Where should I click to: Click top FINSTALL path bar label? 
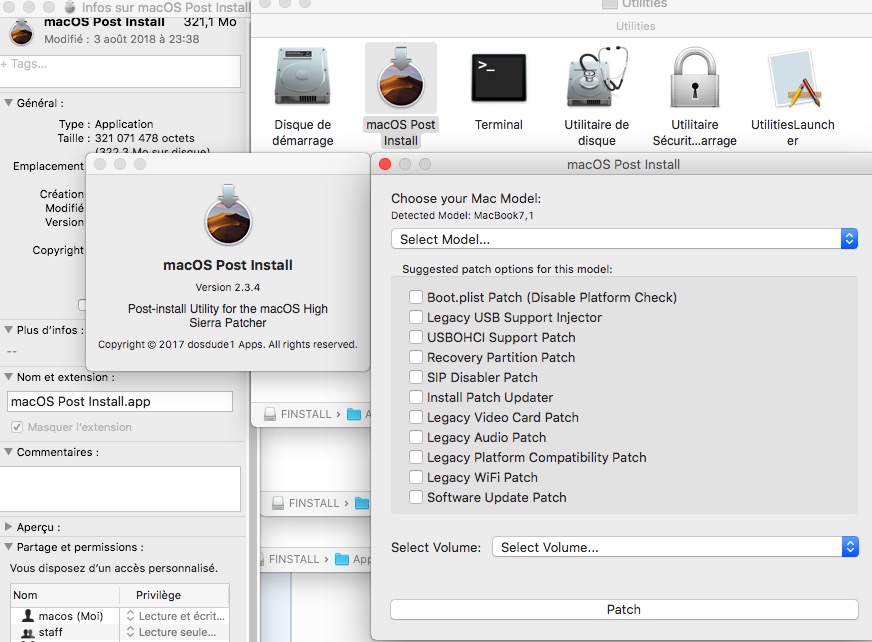306,414
